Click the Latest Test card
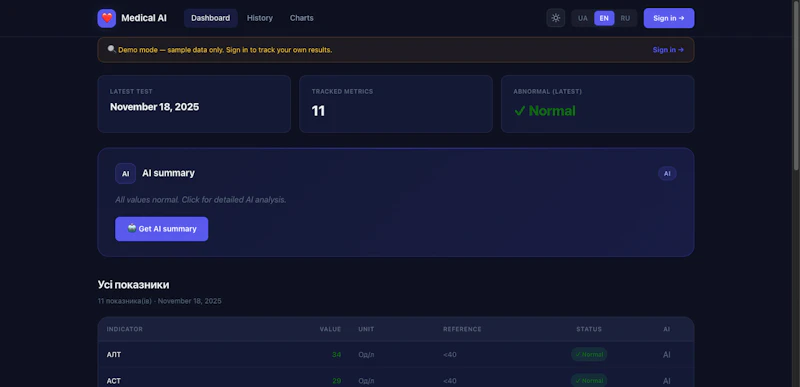800x387 pixels. click(194, 104)
